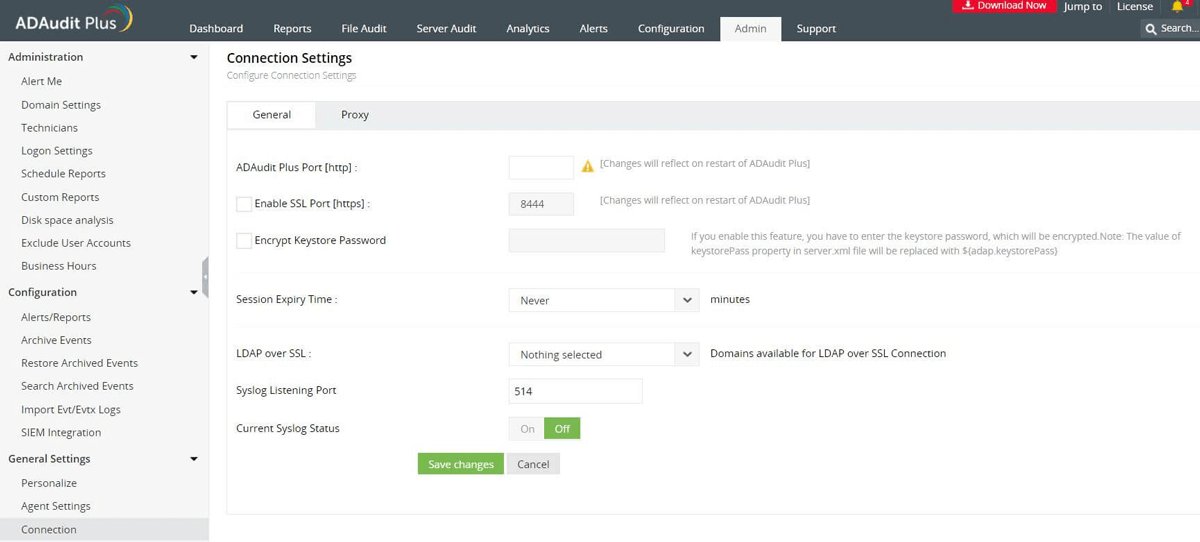The width and height of the screenshot is (1200, 542).
Task: Click the sidebar collapse handle
Action: coord(205,275)
